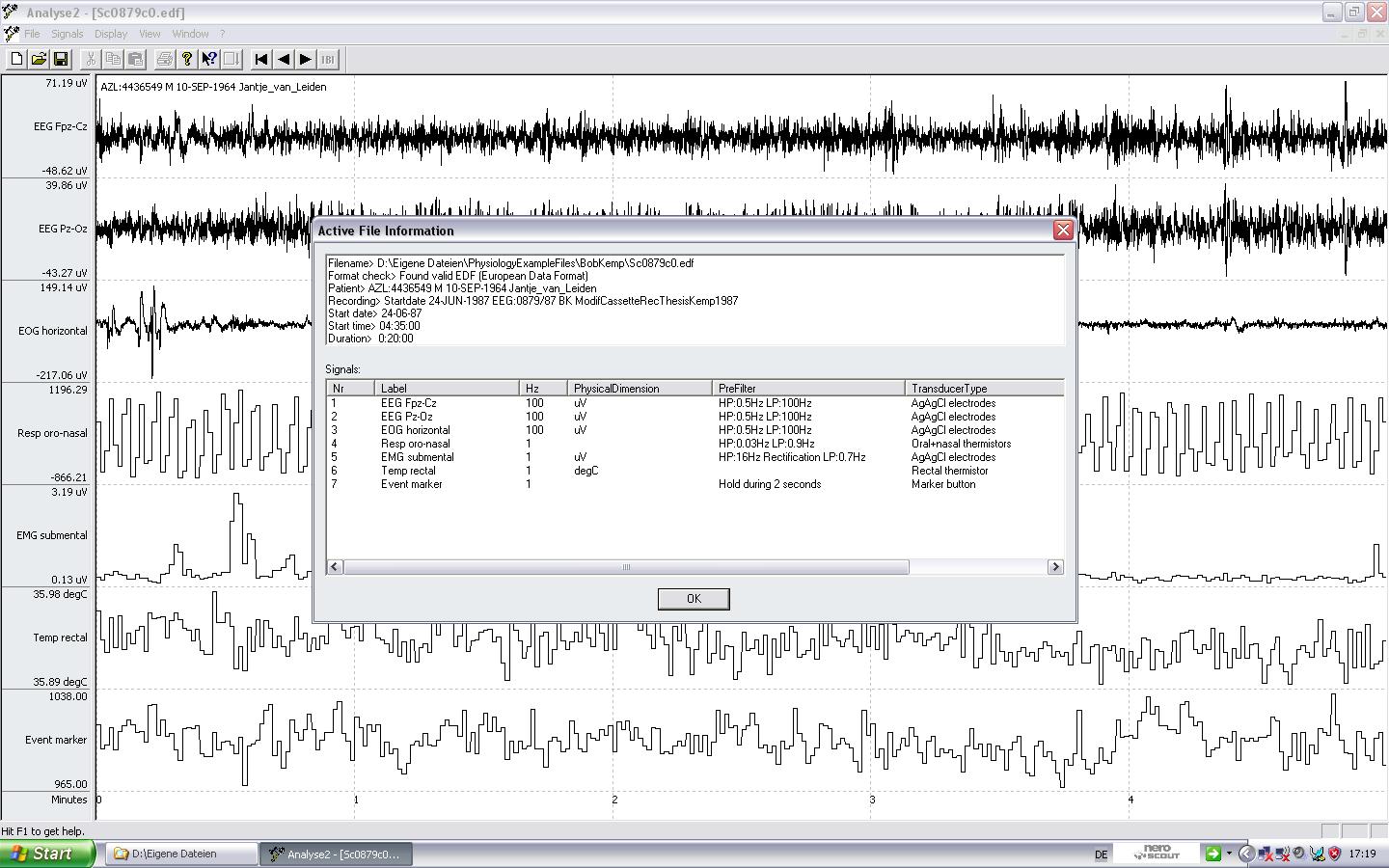Click the Save floppy disk icon
1389x868 pixels.
[61, 59]
